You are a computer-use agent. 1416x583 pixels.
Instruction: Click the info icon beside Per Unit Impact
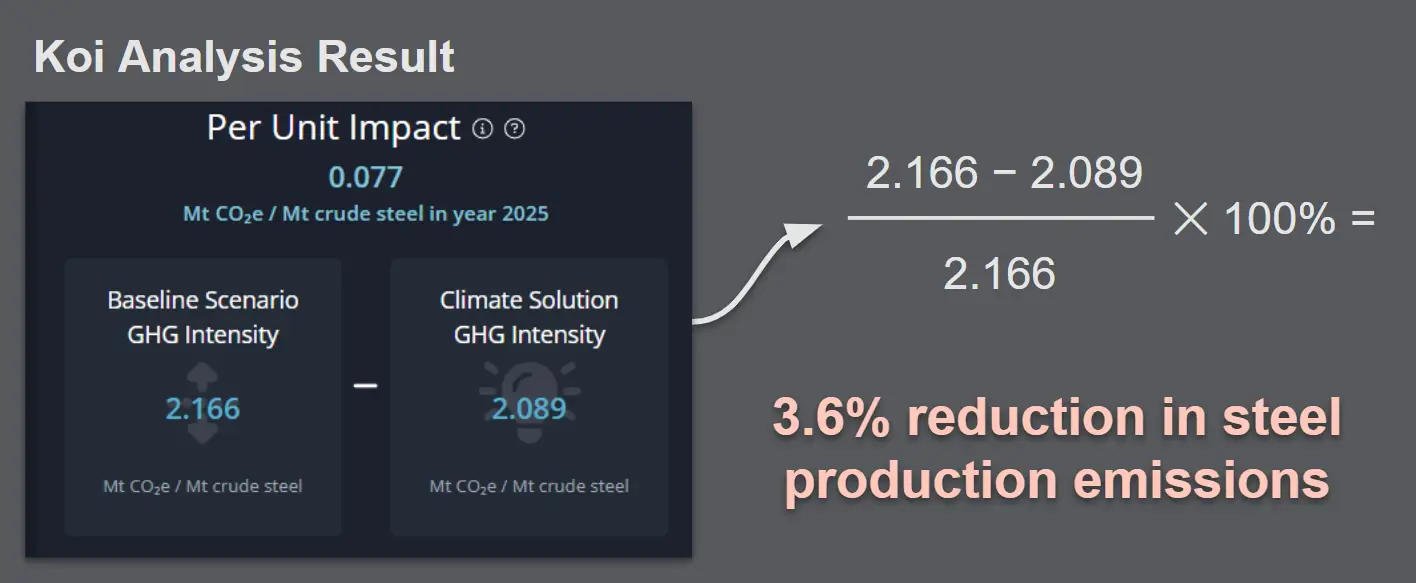coord(483,129)
